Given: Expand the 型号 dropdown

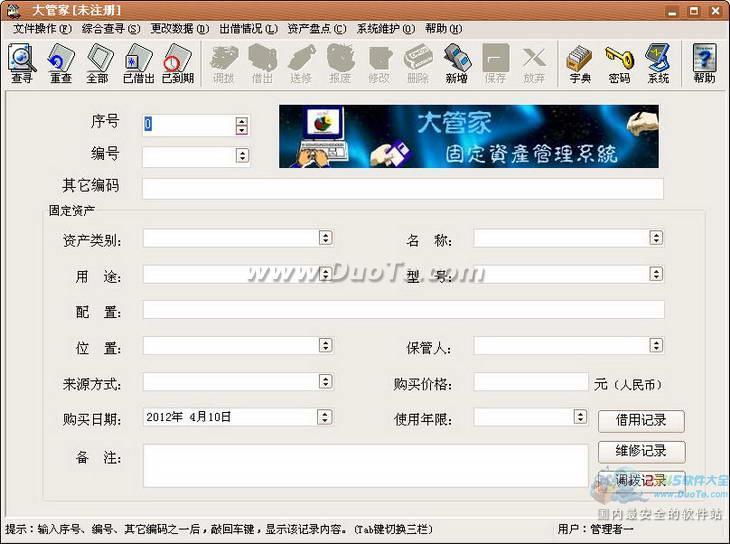Looking at the screenshot, I should pyautogui.click(x=656, y=274).
